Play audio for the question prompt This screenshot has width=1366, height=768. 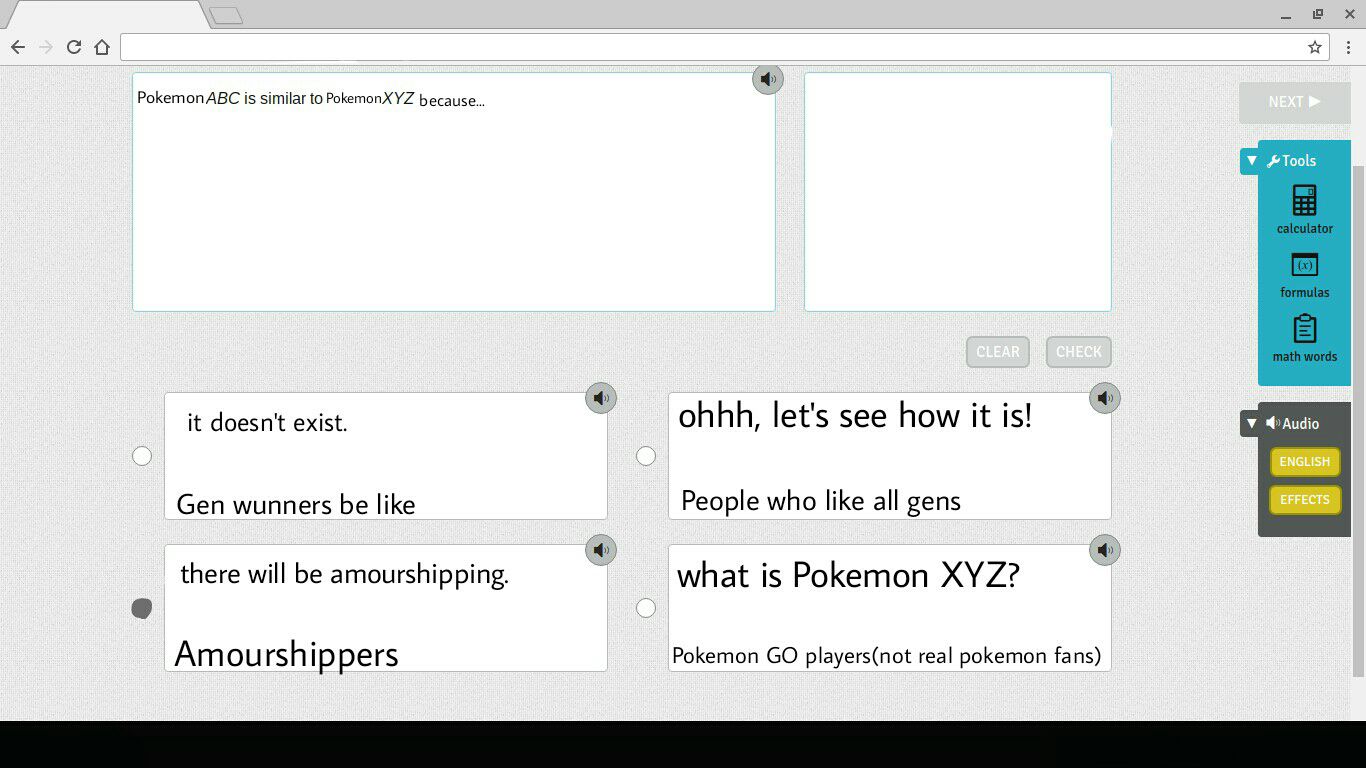(x=768, y=79)
